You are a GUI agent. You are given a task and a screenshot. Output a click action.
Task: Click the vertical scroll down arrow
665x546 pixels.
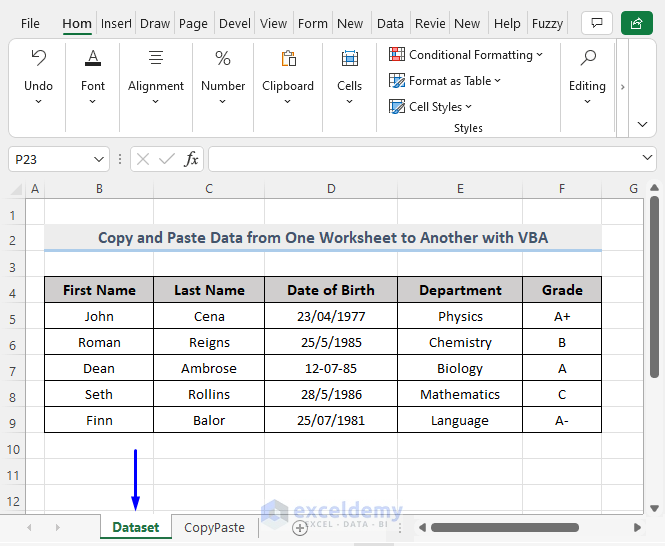tap(654, 508)
